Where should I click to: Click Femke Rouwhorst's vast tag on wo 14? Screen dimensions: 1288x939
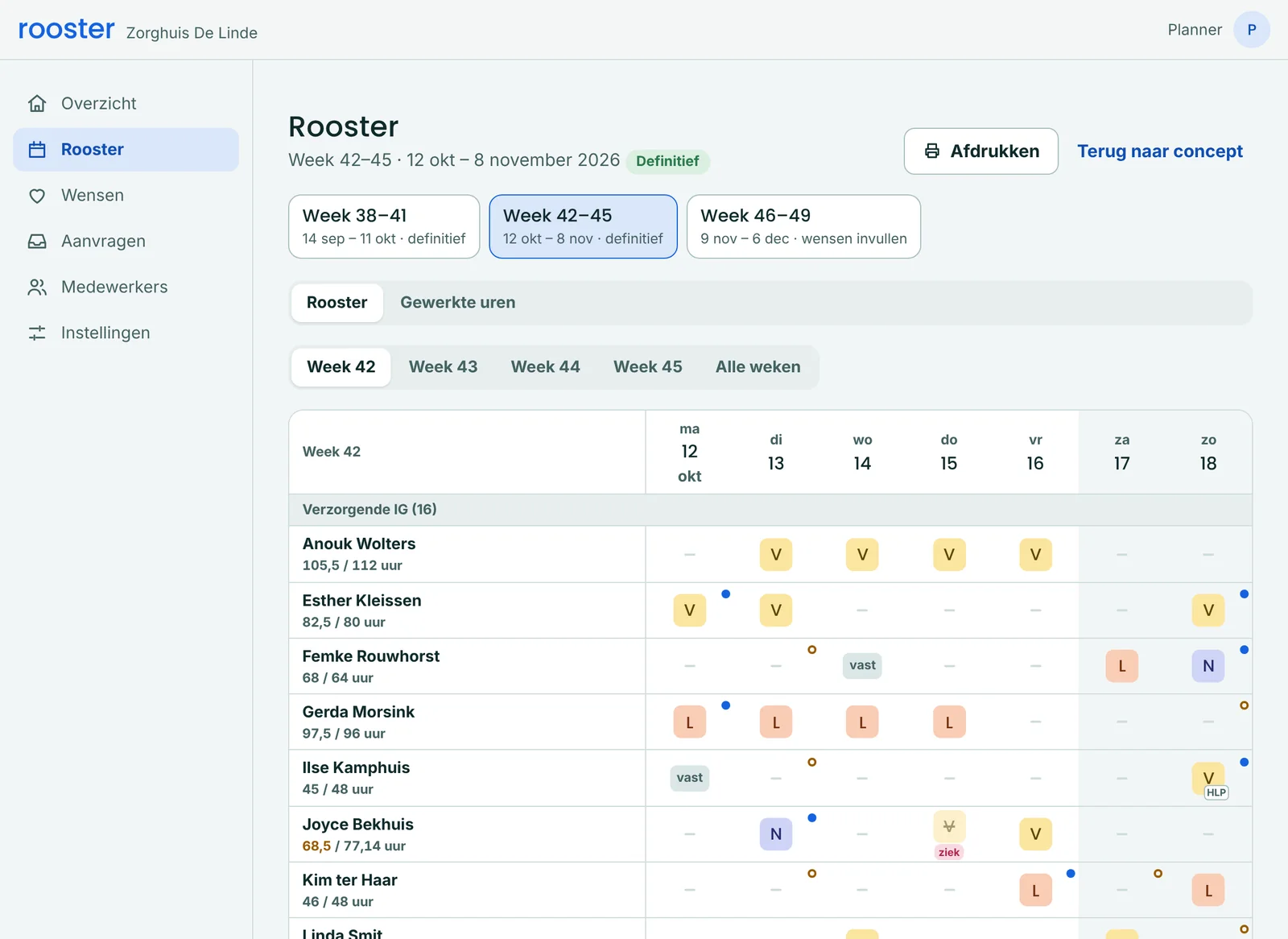862,665
